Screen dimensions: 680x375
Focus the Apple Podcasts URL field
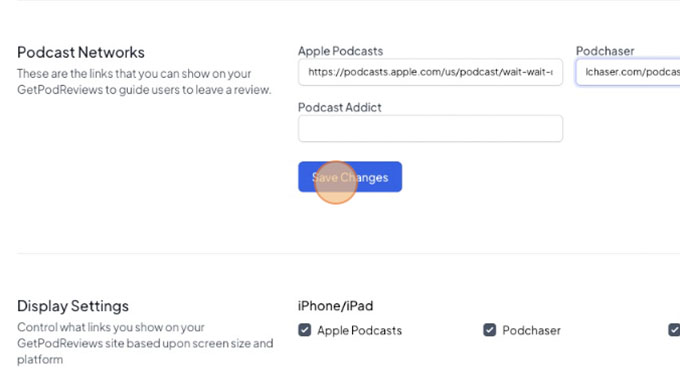430,72
